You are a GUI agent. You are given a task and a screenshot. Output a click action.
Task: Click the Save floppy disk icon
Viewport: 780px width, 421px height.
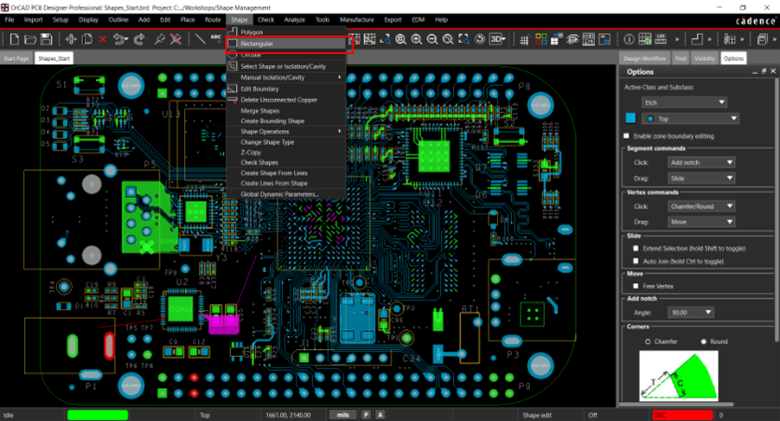coord(46,39)
